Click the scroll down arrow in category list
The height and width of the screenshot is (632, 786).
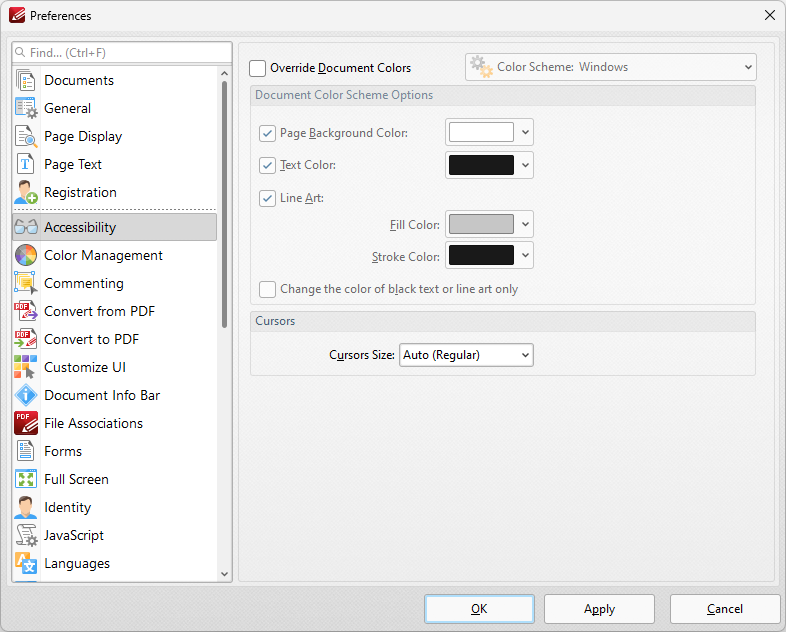(x=225, y=574)
